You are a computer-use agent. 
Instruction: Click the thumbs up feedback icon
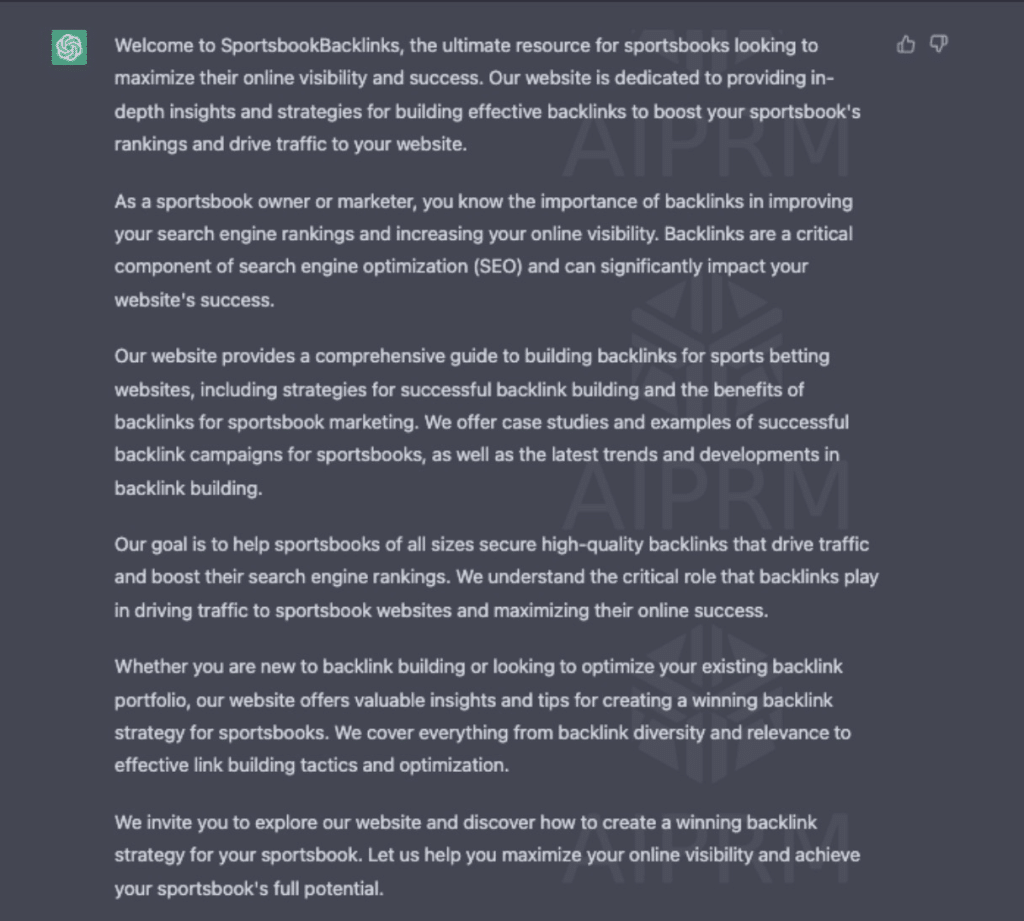tap(906, 44)
